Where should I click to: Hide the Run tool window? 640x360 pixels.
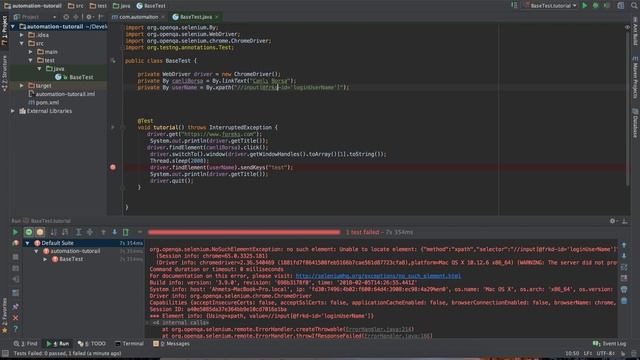(x=624, y=221)
